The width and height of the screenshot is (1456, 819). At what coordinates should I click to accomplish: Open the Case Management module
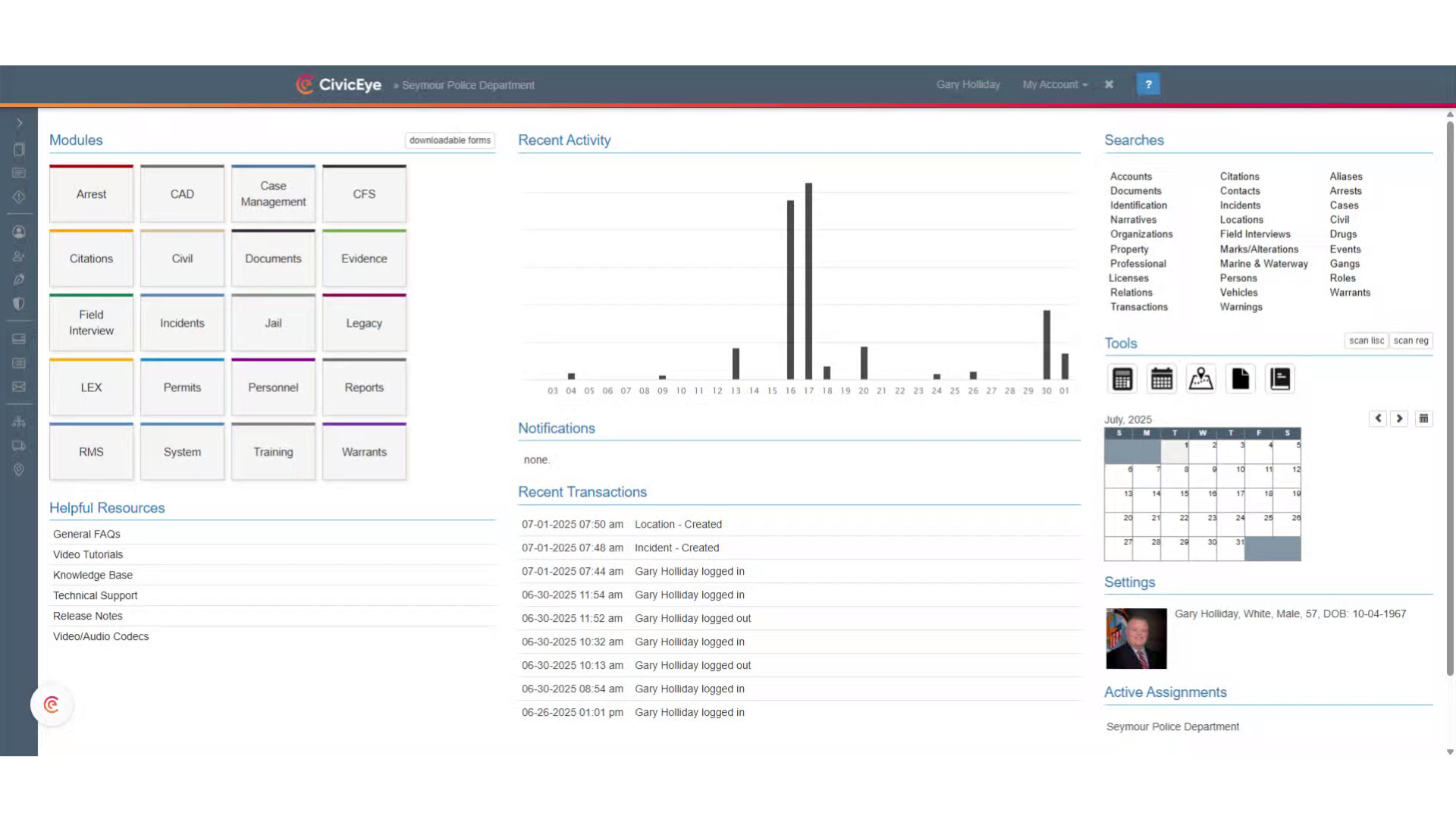tap(273, 193)
